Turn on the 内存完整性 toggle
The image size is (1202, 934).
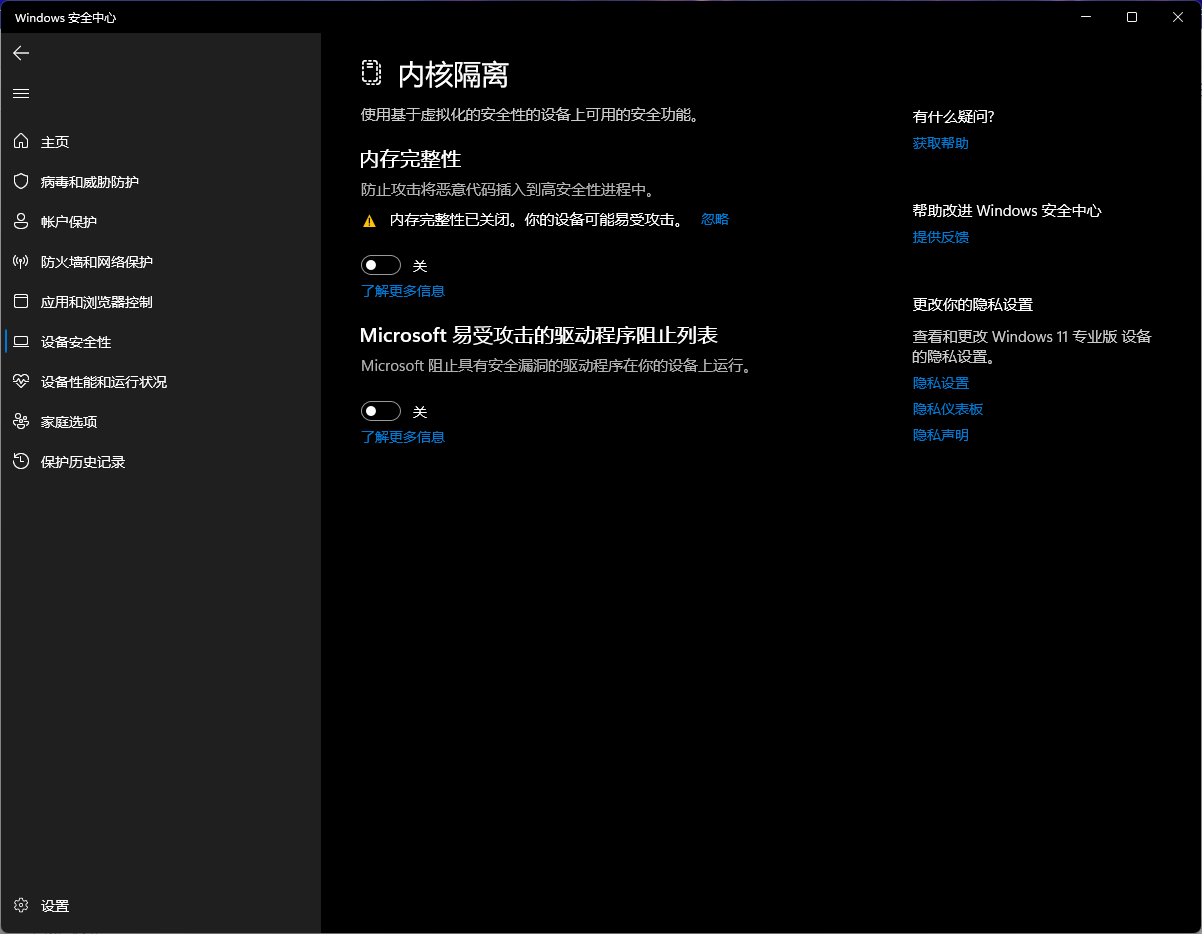381,265
